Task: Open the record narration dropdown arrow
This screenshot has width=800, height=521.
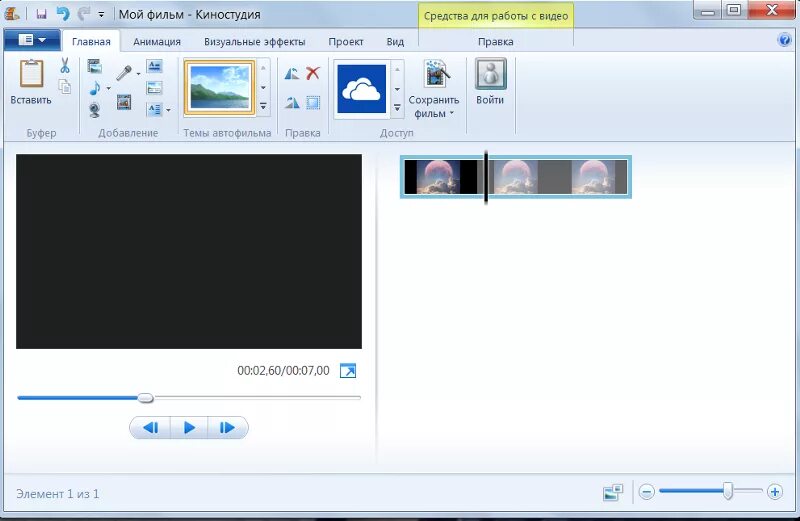Action: coord(138,73)
